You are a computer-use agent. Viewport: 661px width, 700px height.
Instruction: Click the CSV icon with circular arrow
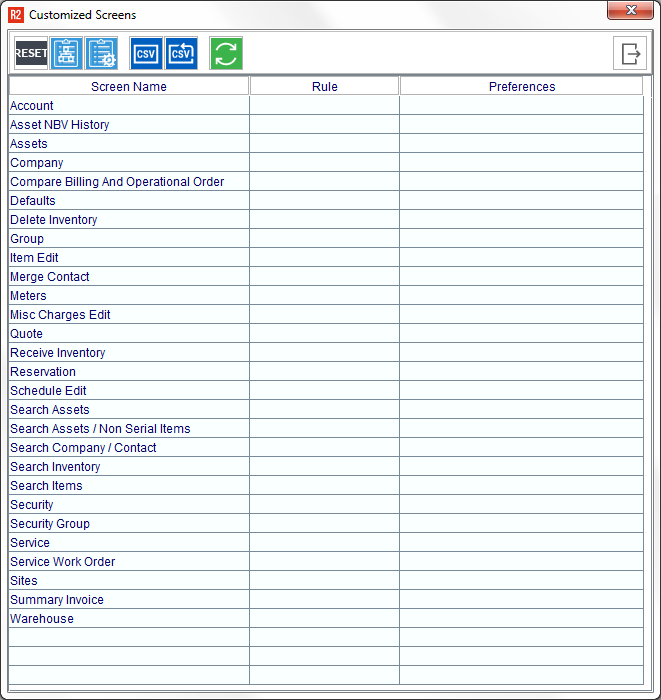[181, 53]
